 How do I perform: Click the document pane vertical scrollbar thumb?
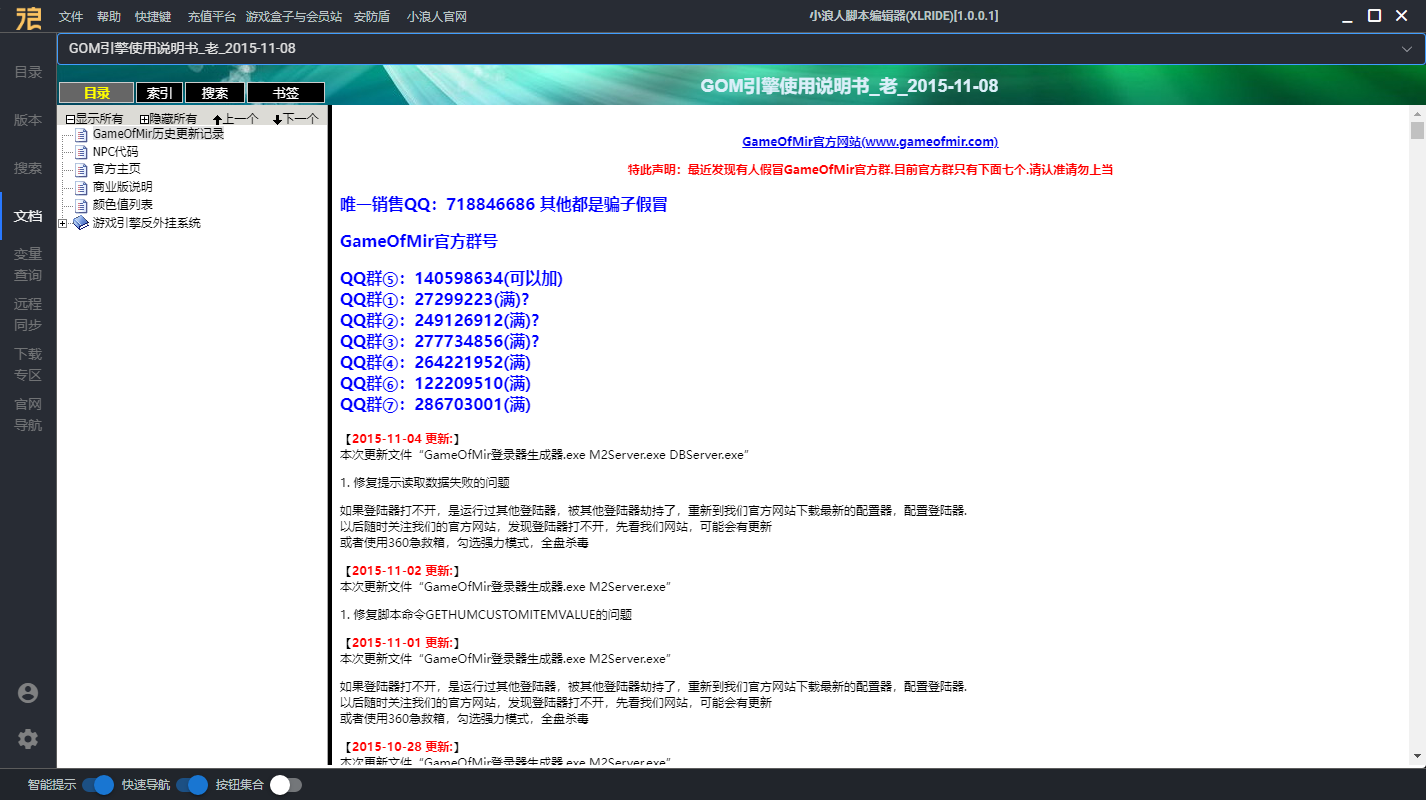pos(1417,131)
